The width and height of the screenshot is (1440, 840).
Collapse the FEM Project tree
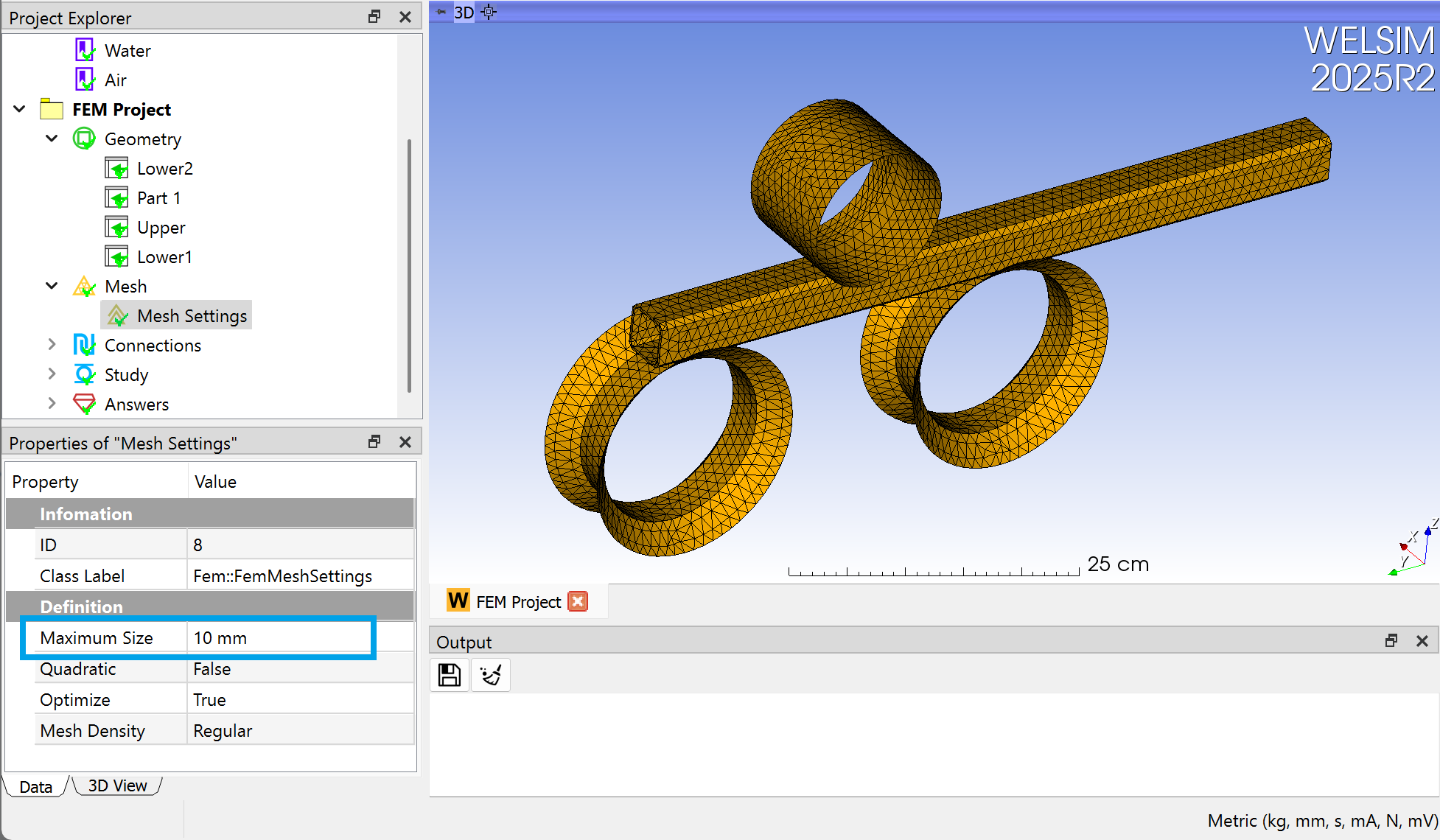[18, 108]
